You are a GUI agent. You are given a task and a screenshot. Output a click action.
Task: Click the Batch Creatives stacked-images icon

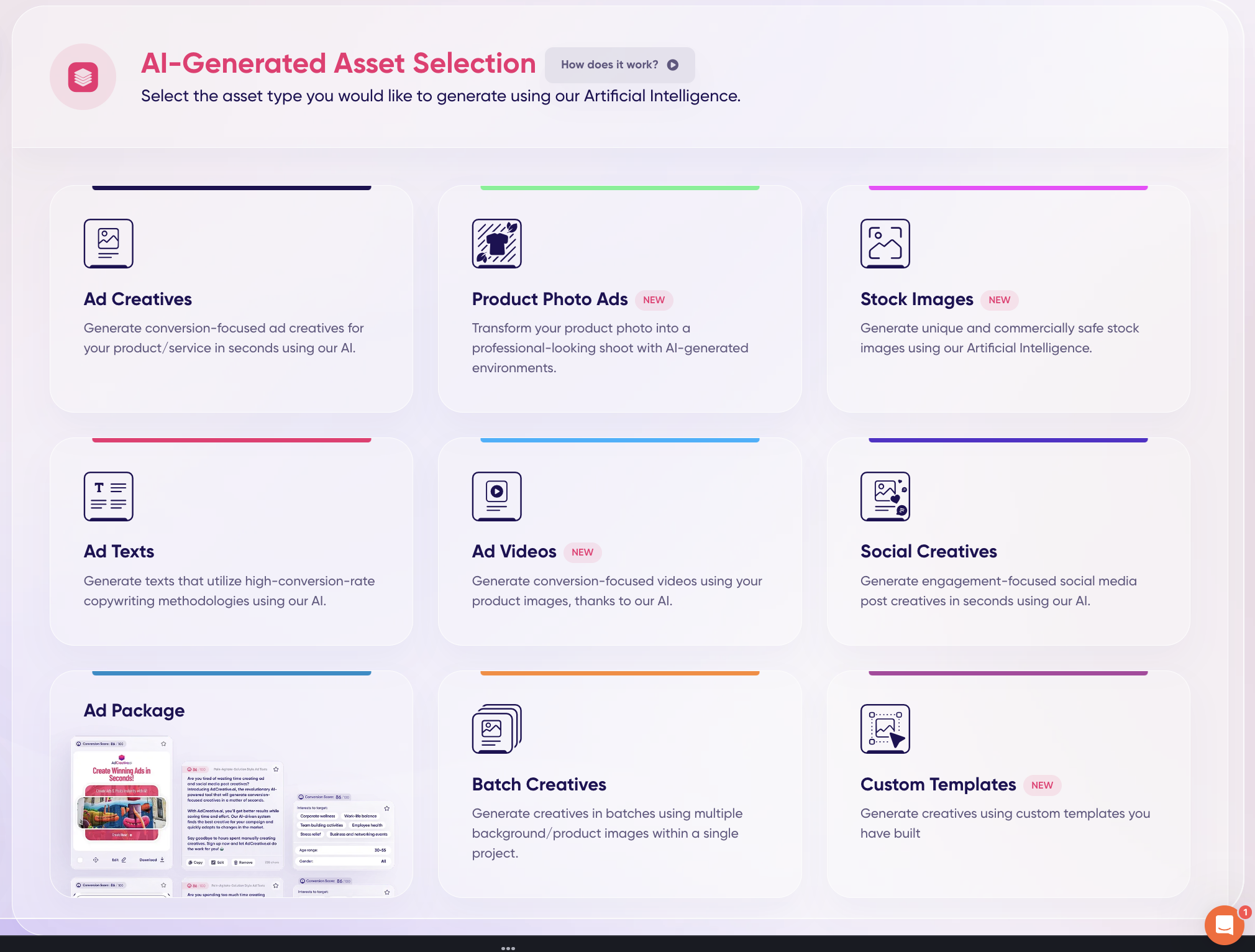(x=496, y=728)
